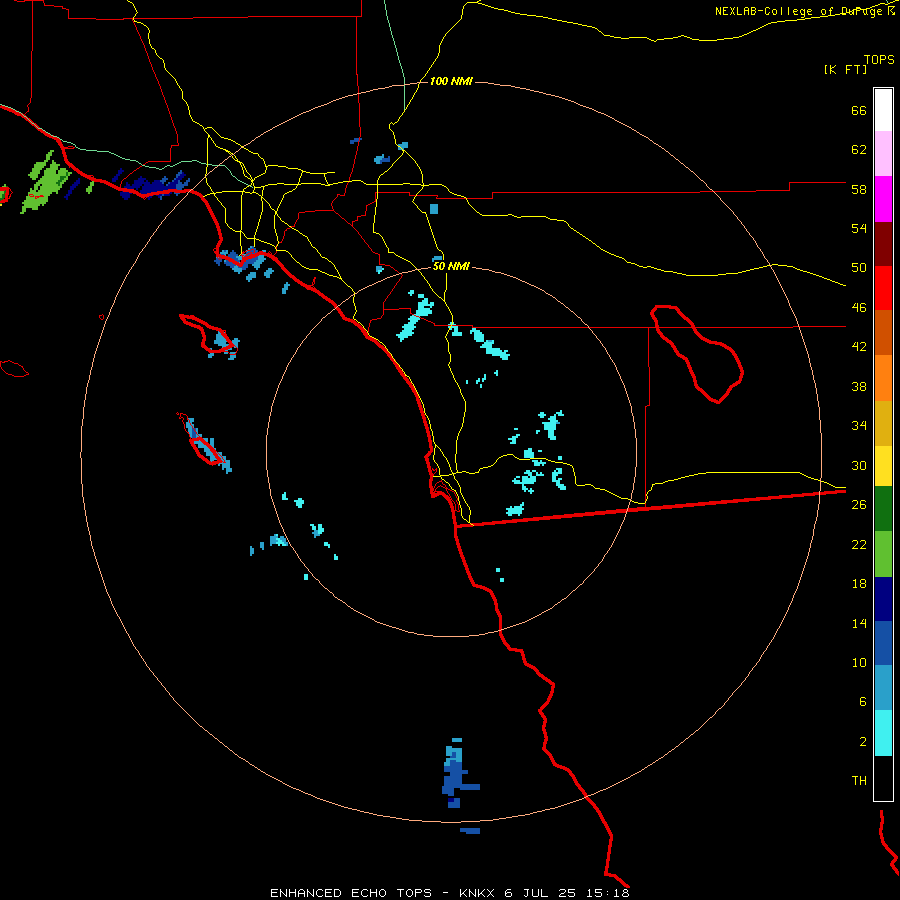Click the yellow legend swatch
Screen dimensions: 900x900
pos(883,466)
